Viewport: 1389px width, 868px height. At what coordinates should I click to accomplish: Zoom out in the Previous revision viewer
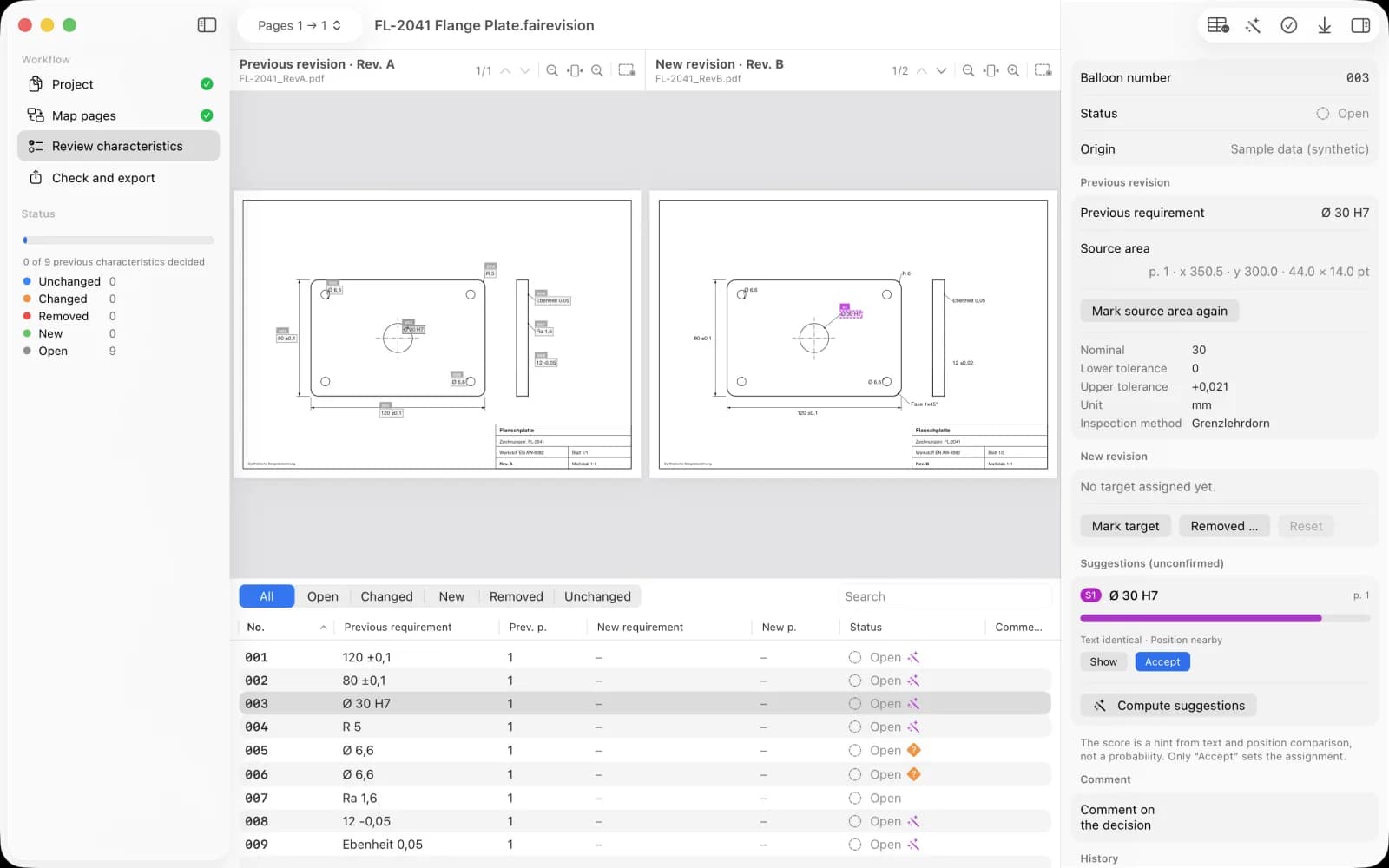pos(552,70)
